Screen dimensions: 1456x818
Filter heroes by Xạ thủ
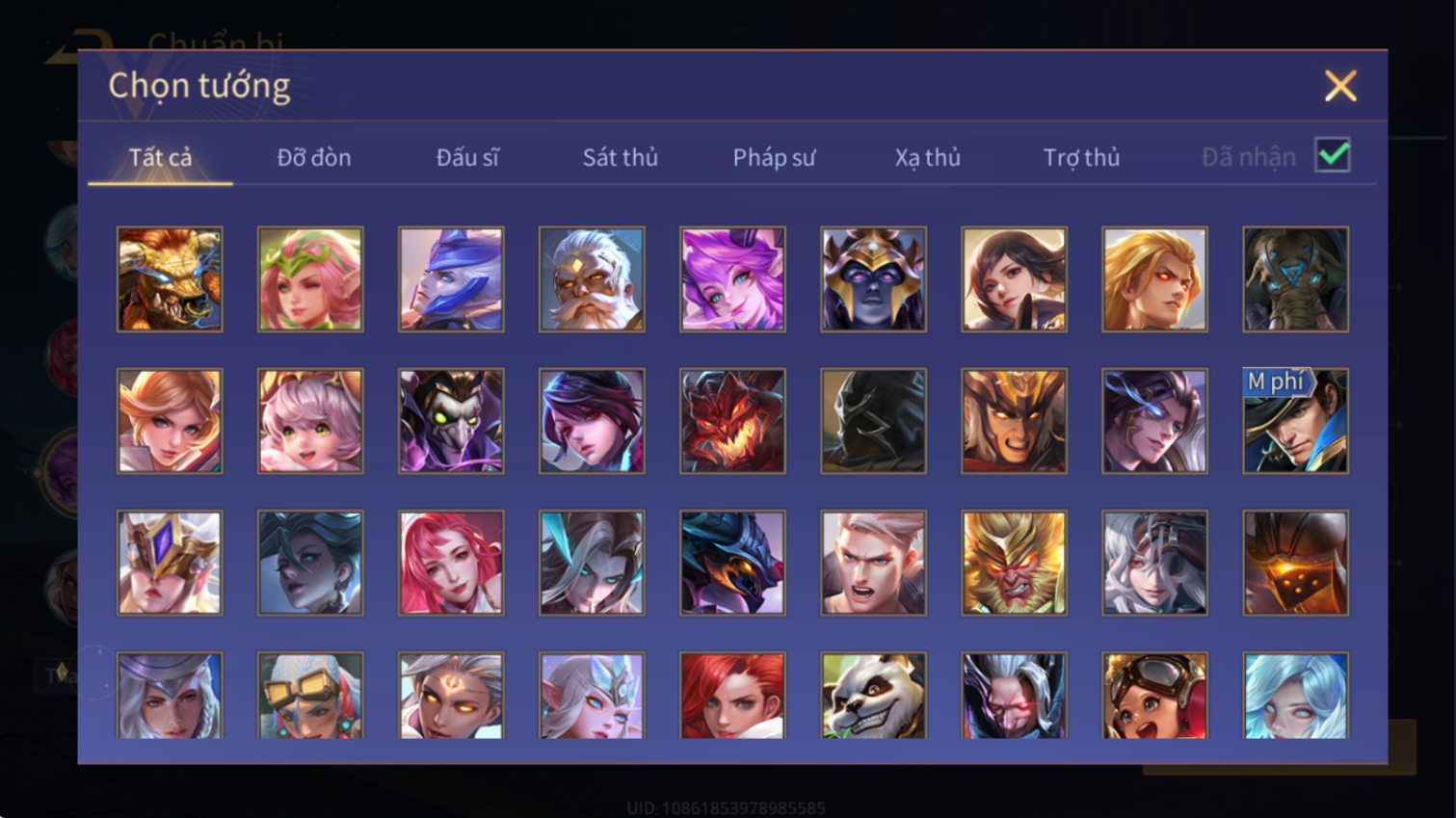pos(927,157)
